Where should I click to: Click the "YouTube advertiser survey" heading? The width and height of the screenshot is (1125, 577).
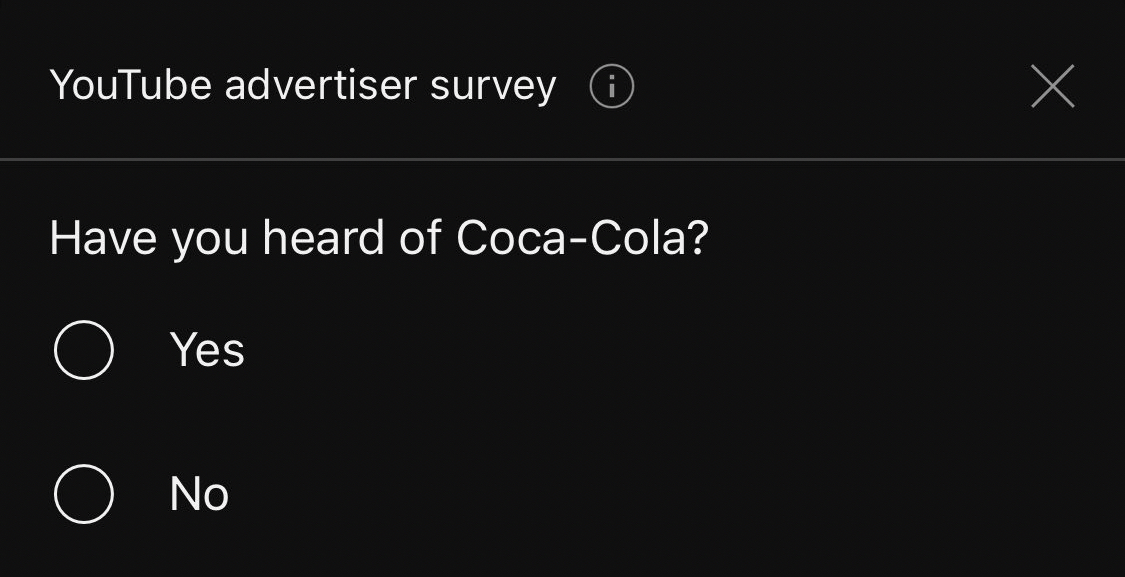(302, 86)
